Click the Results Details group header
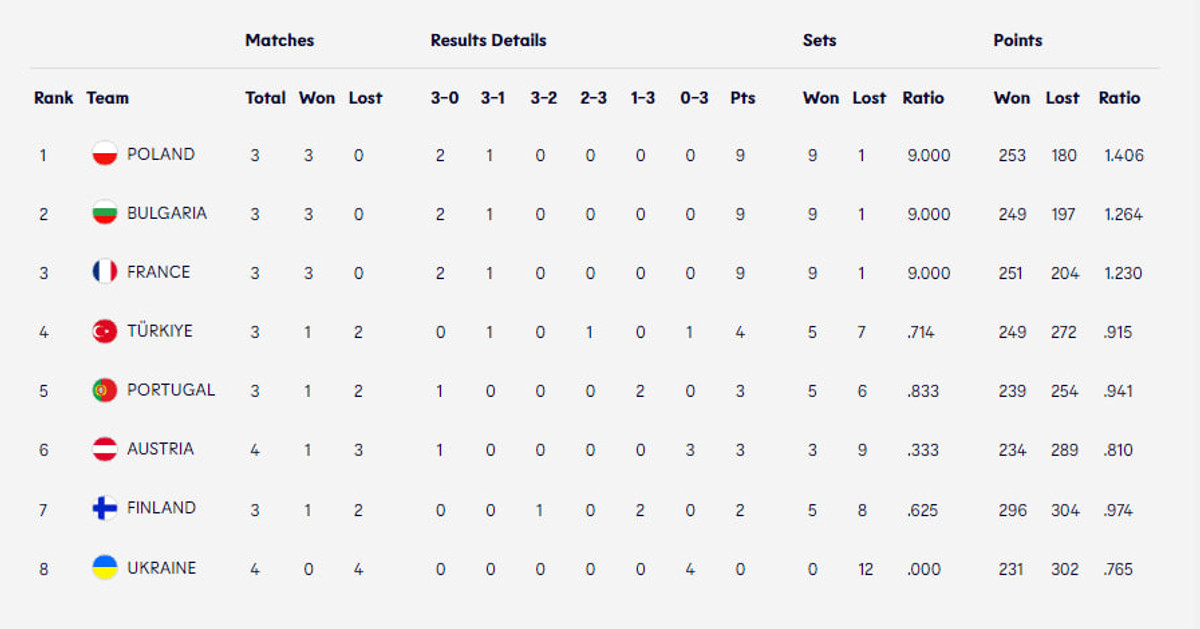Screen dimensions: 1200x629 [x=488, y=41]
